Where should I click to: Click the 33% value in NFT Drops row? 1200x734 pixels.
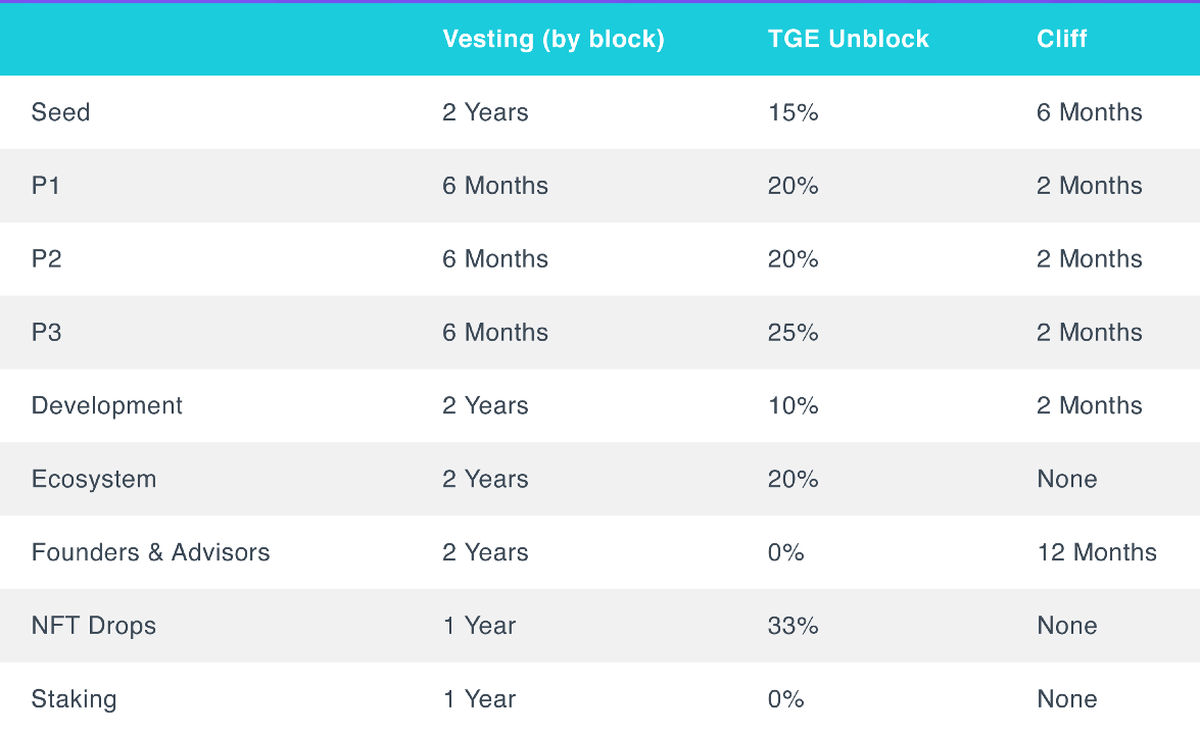[793, 626]
